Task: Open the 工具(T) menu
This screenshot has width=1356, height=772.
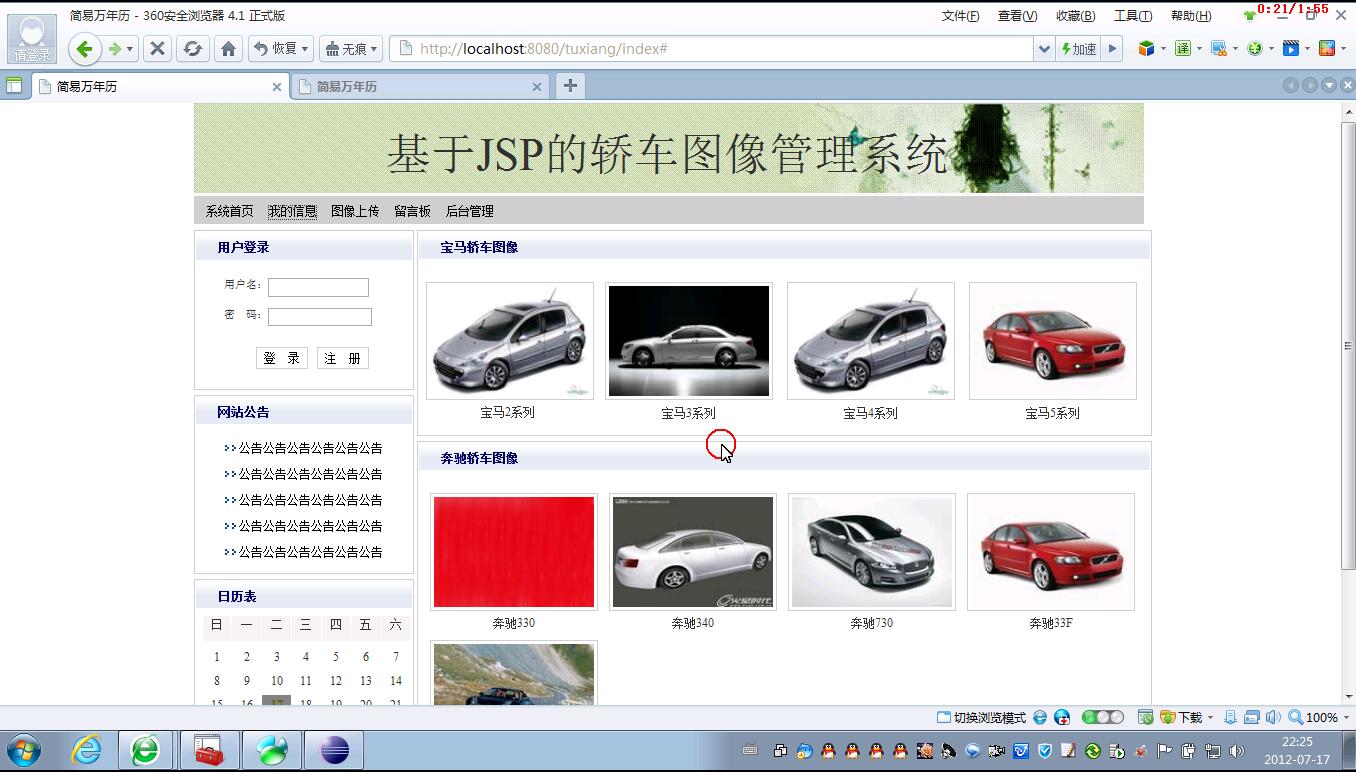Action: point(1133,16)
